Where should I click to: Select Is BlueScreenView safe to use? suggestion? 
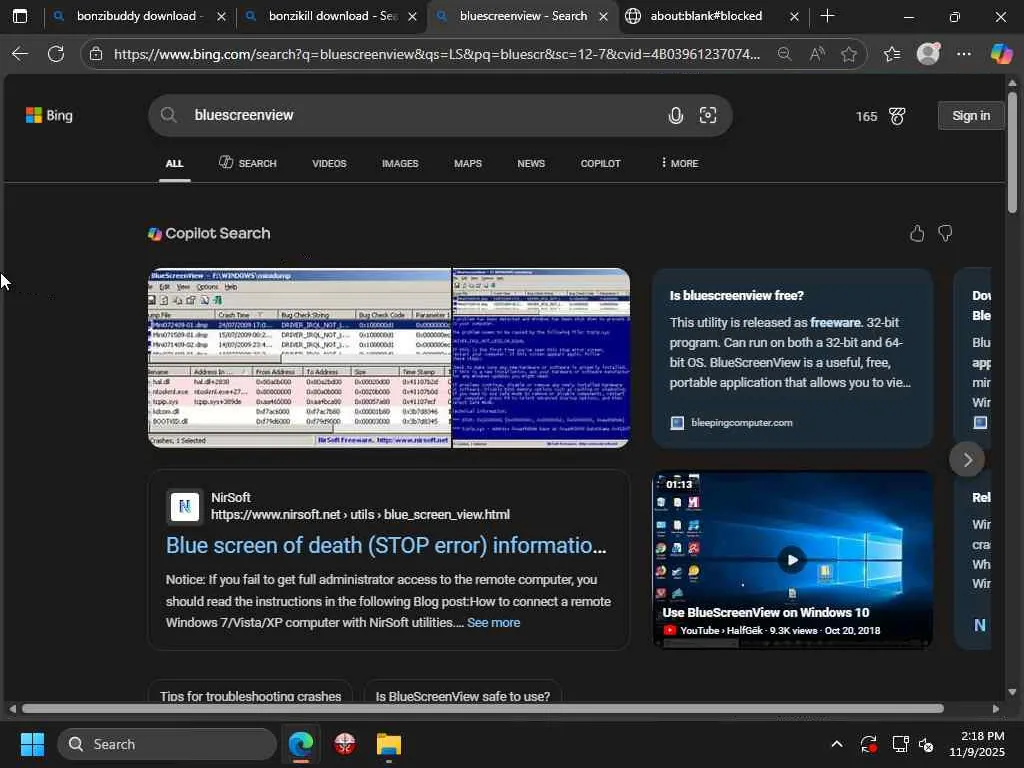coord(463,694)
